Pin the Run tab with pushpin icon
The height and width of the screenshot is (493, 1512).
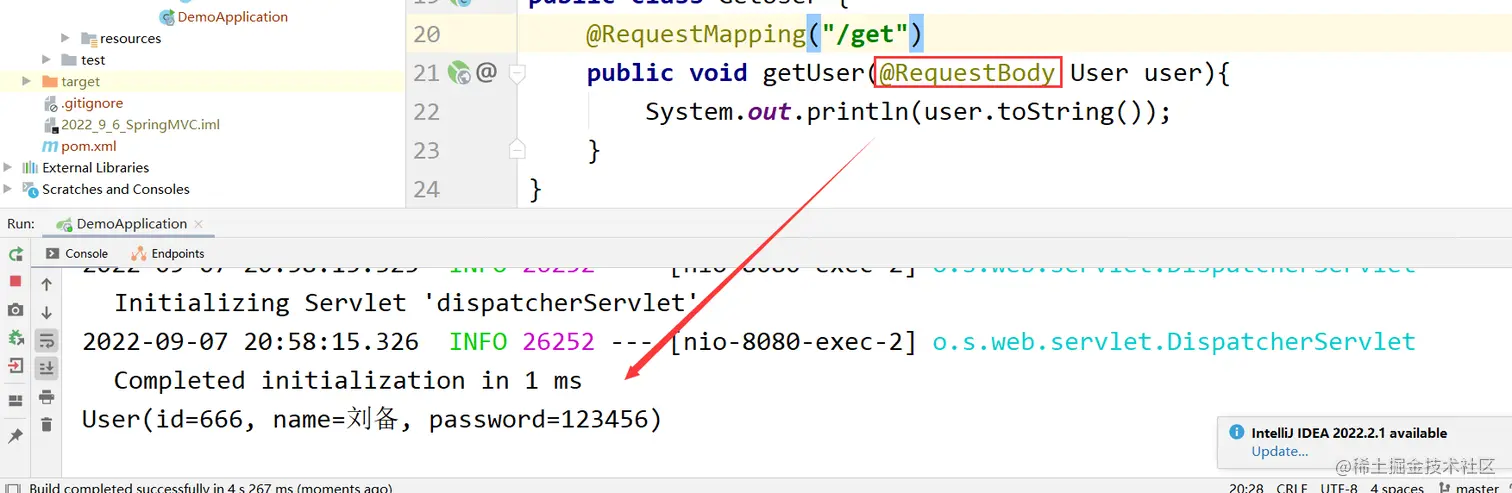(x=16, y=436)
